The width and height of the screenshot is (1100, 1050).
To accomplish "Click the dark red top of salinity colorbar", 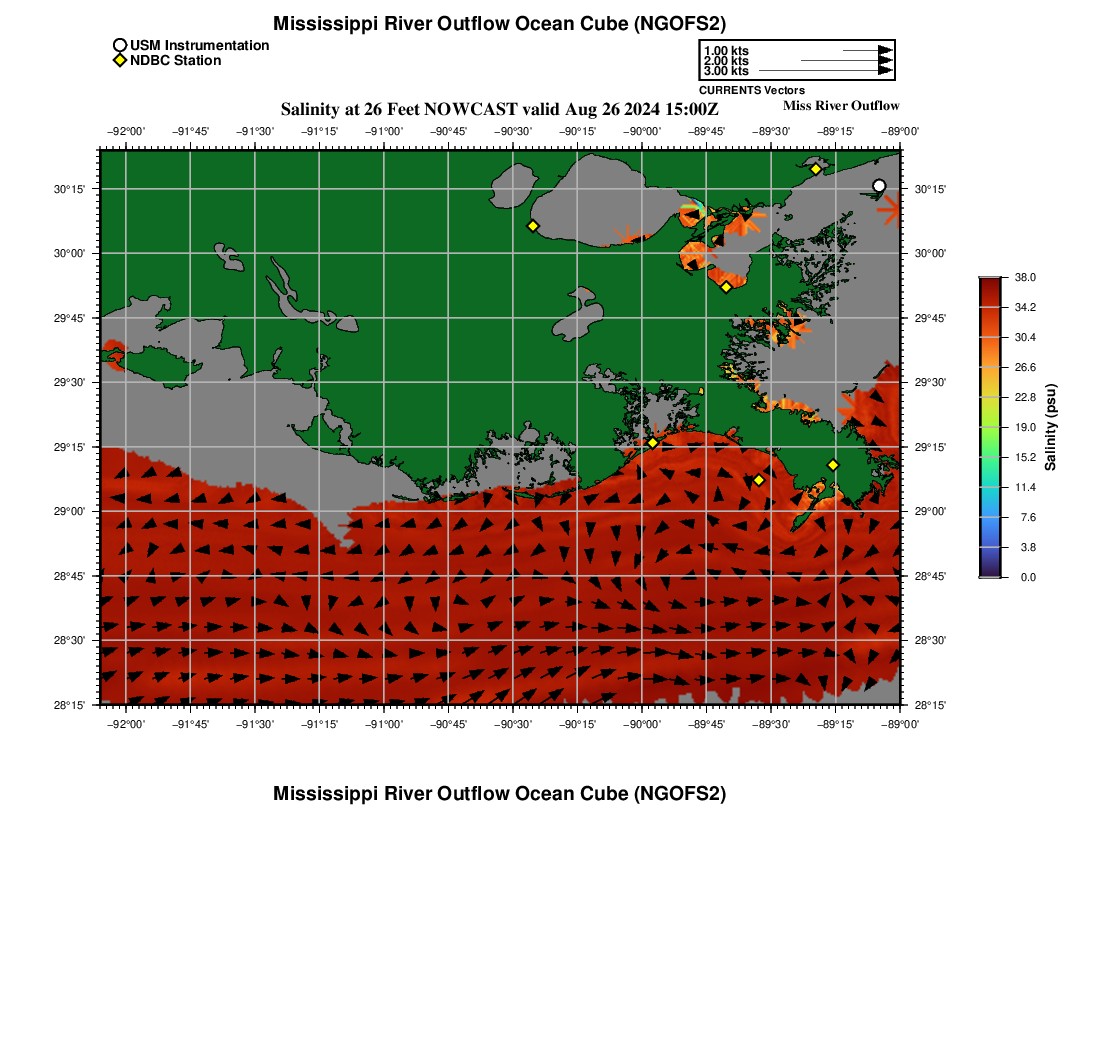I will coord(989,285).
